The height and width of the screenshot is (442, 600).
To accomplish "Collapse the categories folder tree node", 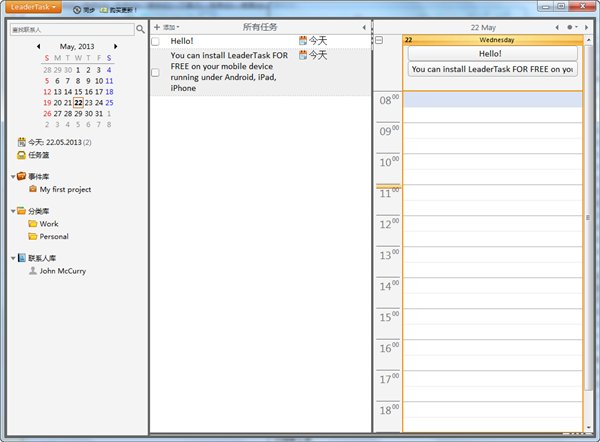I will coord(12,211).
